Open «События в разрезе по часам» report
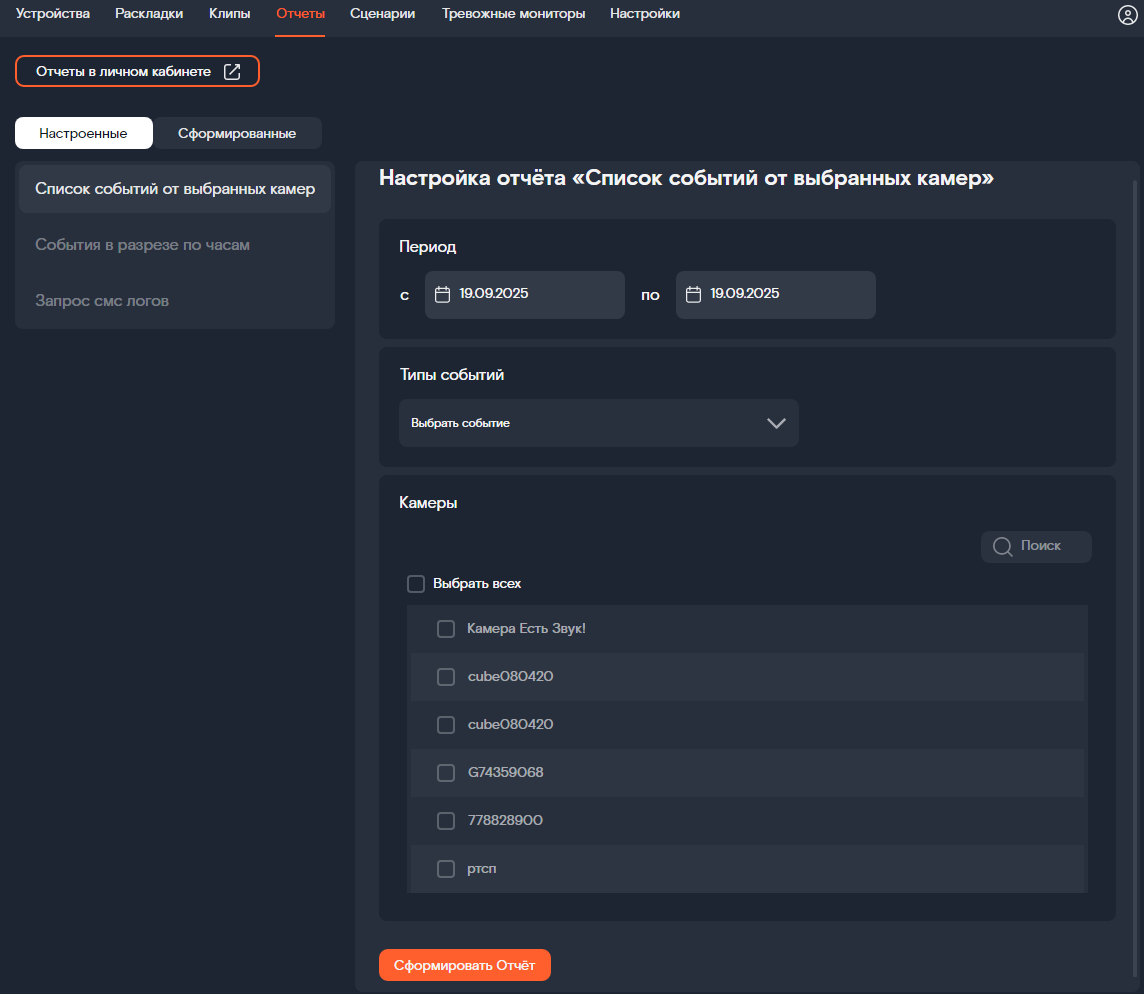Image resolution: width=1144 pixels, height=994 pixels. [x=142, y=245]
